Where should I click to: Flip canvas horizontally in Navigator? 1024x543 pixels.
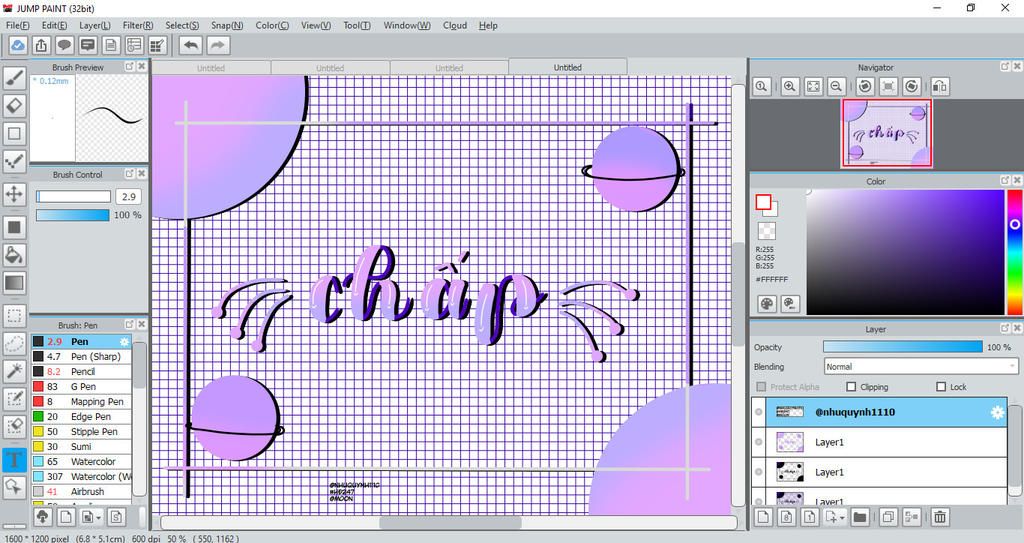940,86
